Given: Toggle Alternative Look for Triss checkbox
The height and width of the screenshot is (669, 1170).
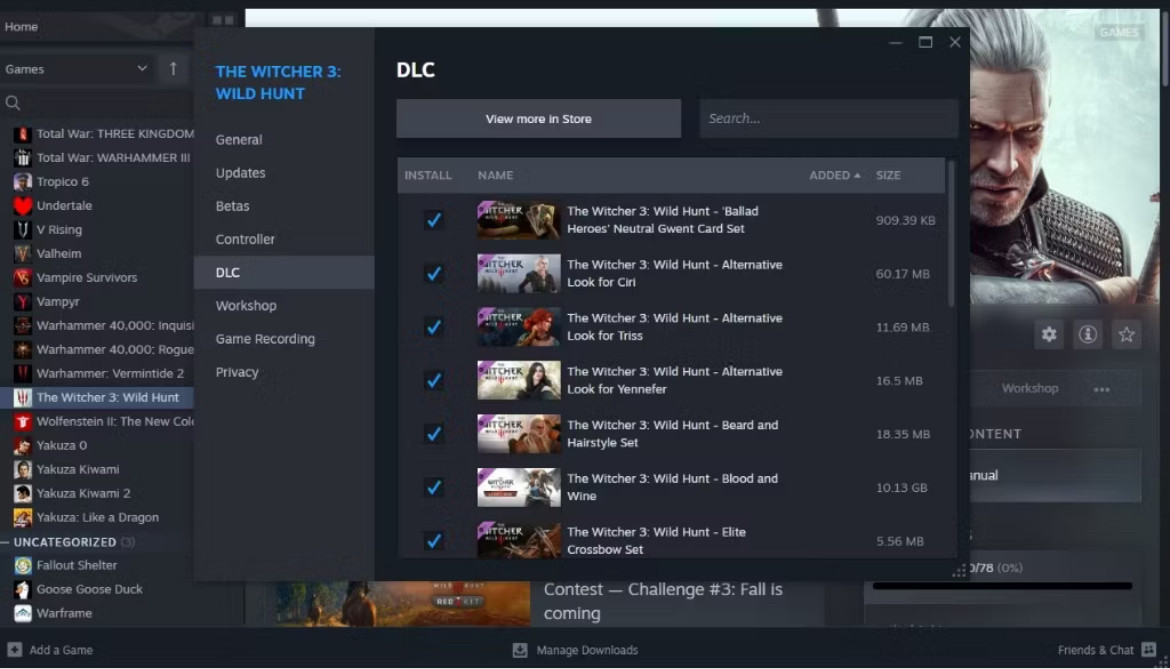Looking at the screenshot, I should 434,327.
